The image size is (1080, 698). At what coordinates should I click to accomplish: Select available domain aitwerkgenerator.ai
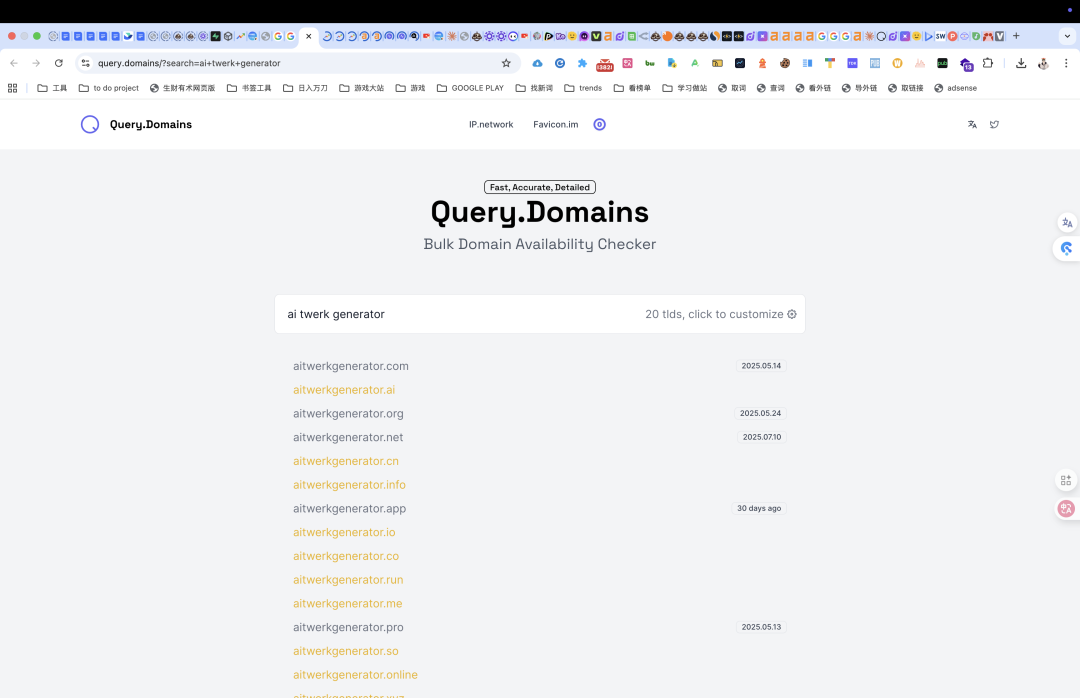tap(344, 390)
